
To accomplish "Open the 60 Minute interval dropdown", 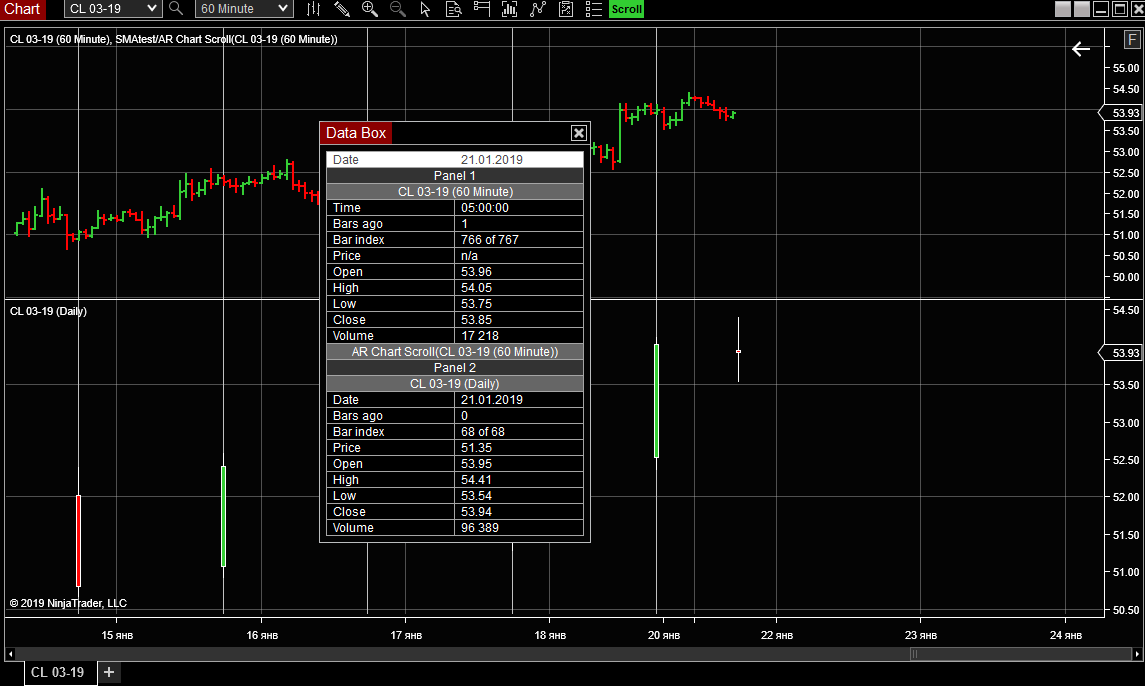I will pyautogui.click(x=244, y=9).
